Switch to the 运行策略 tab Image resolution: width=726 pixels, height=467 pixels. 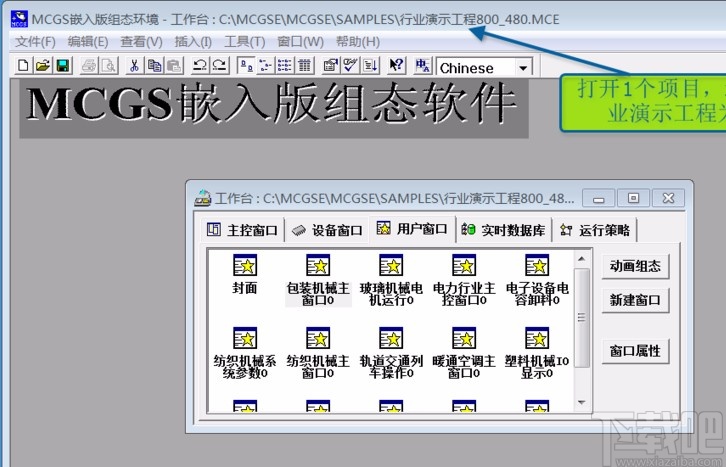tap(595, 230)
